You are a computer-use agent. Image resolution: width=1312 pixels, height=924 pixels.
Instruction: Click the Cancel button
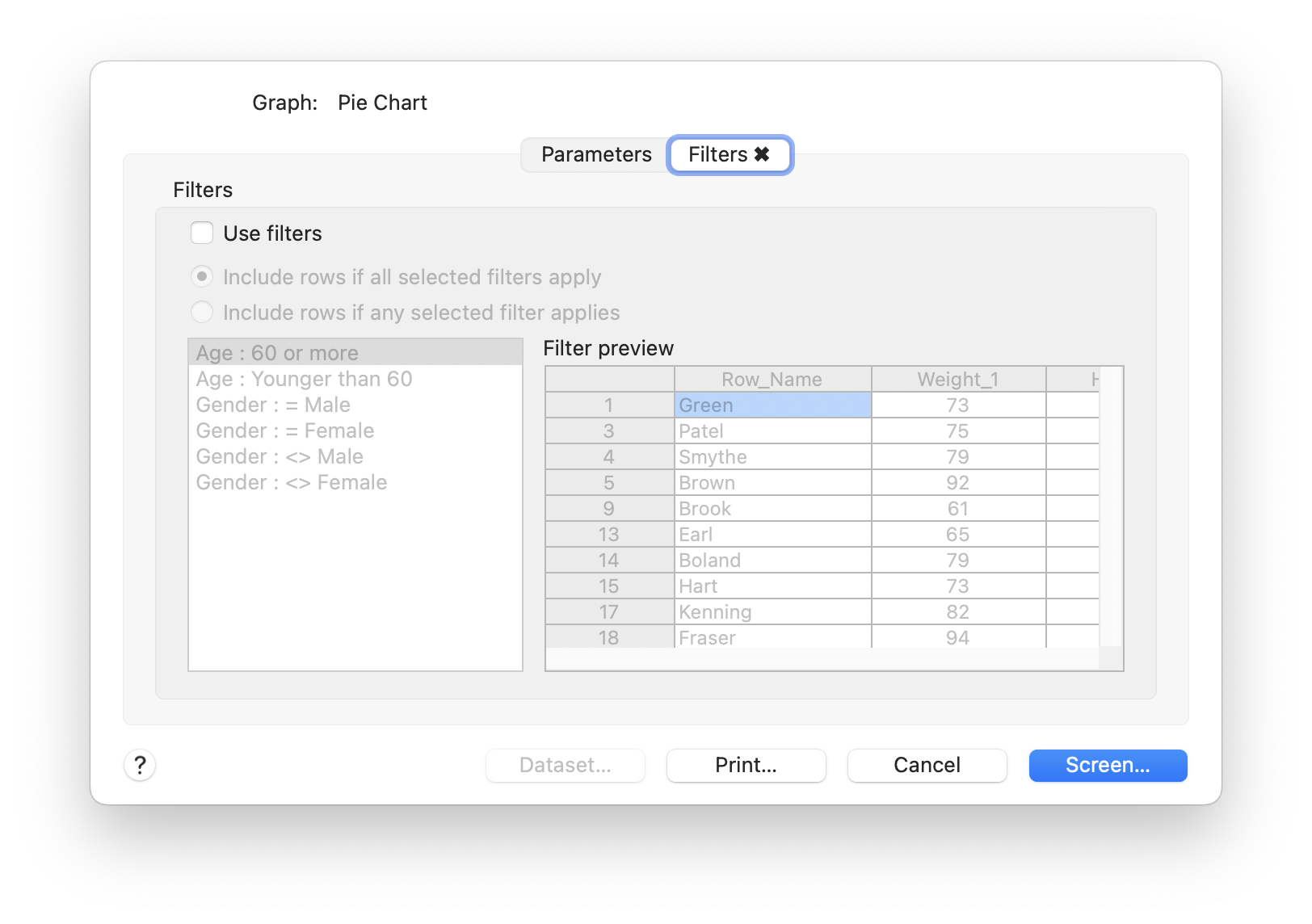[927, 765]
